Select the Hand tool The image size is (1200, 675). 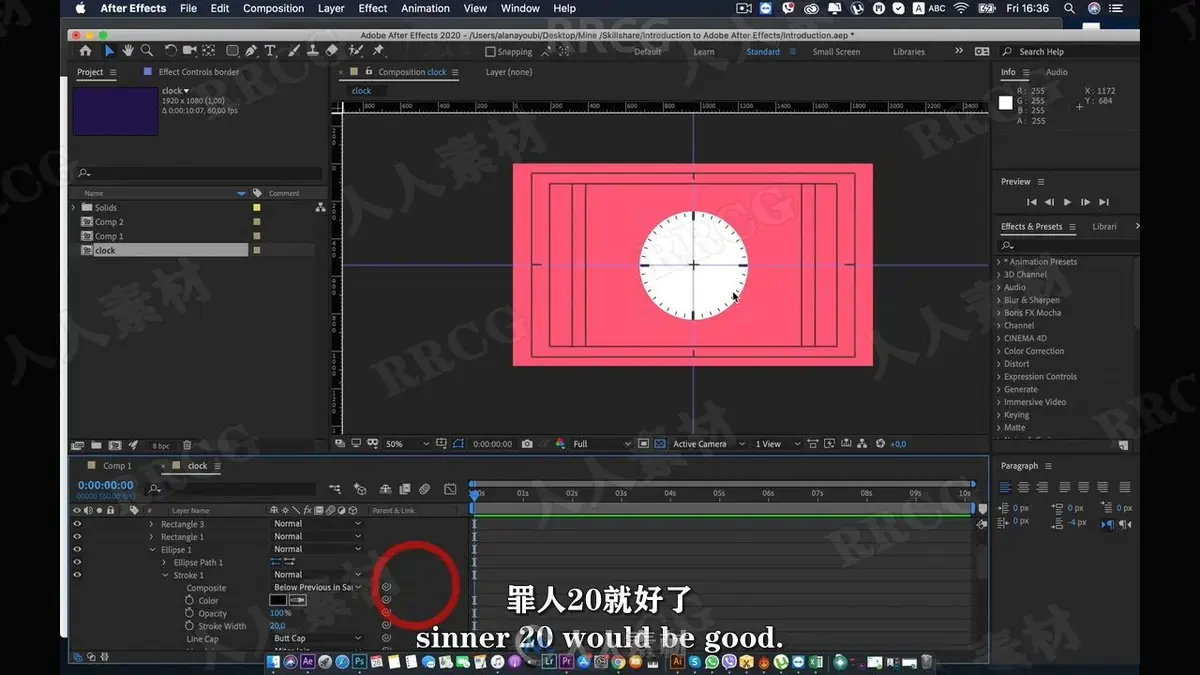pyautogui.click(x=128, y=51)
